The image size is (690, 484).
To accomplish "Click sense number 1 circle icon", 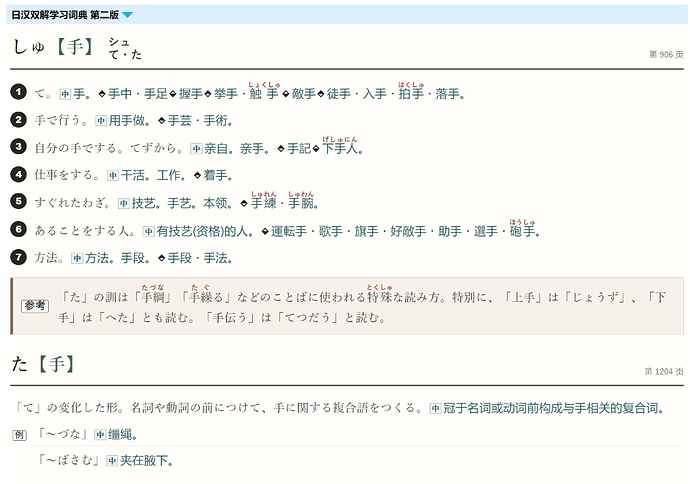I will tap(18, 92).
